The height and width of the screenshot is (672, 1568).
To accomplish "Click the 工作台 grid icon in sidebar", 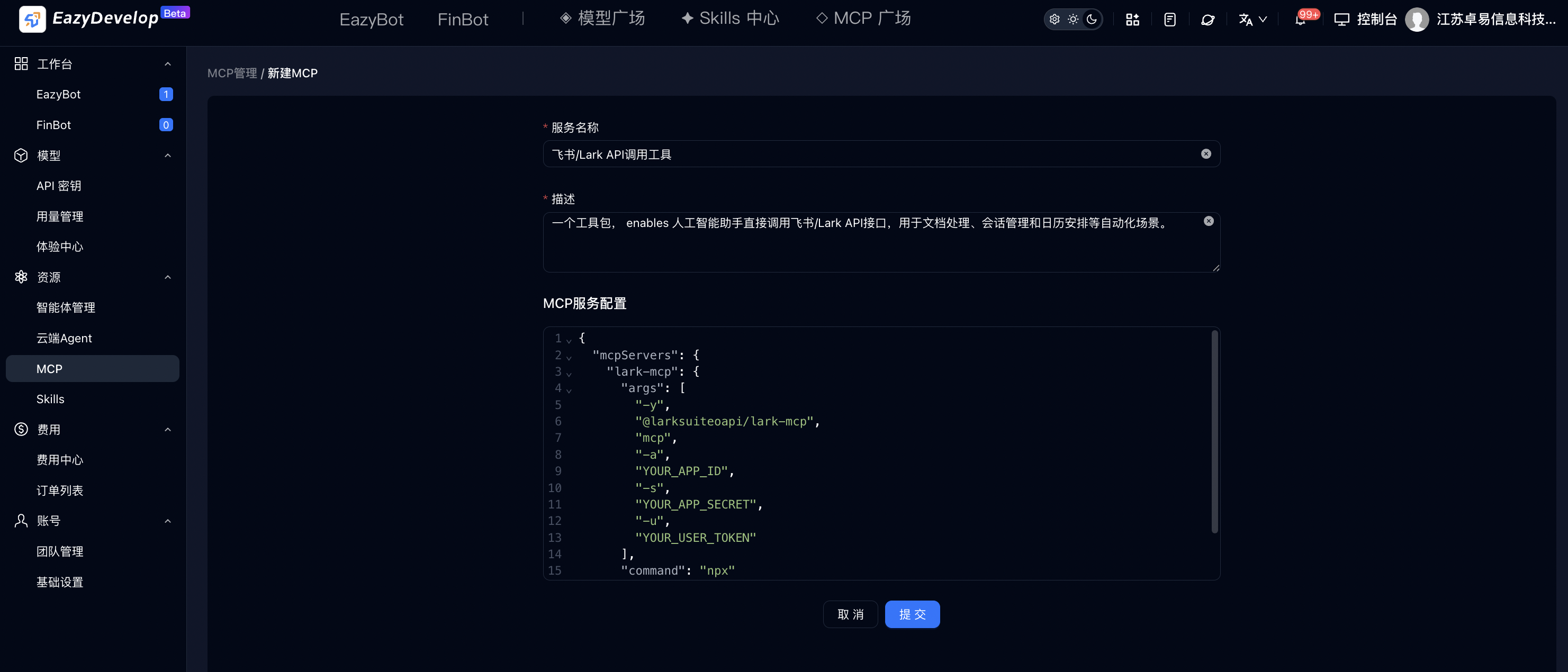I will point(21,63).
